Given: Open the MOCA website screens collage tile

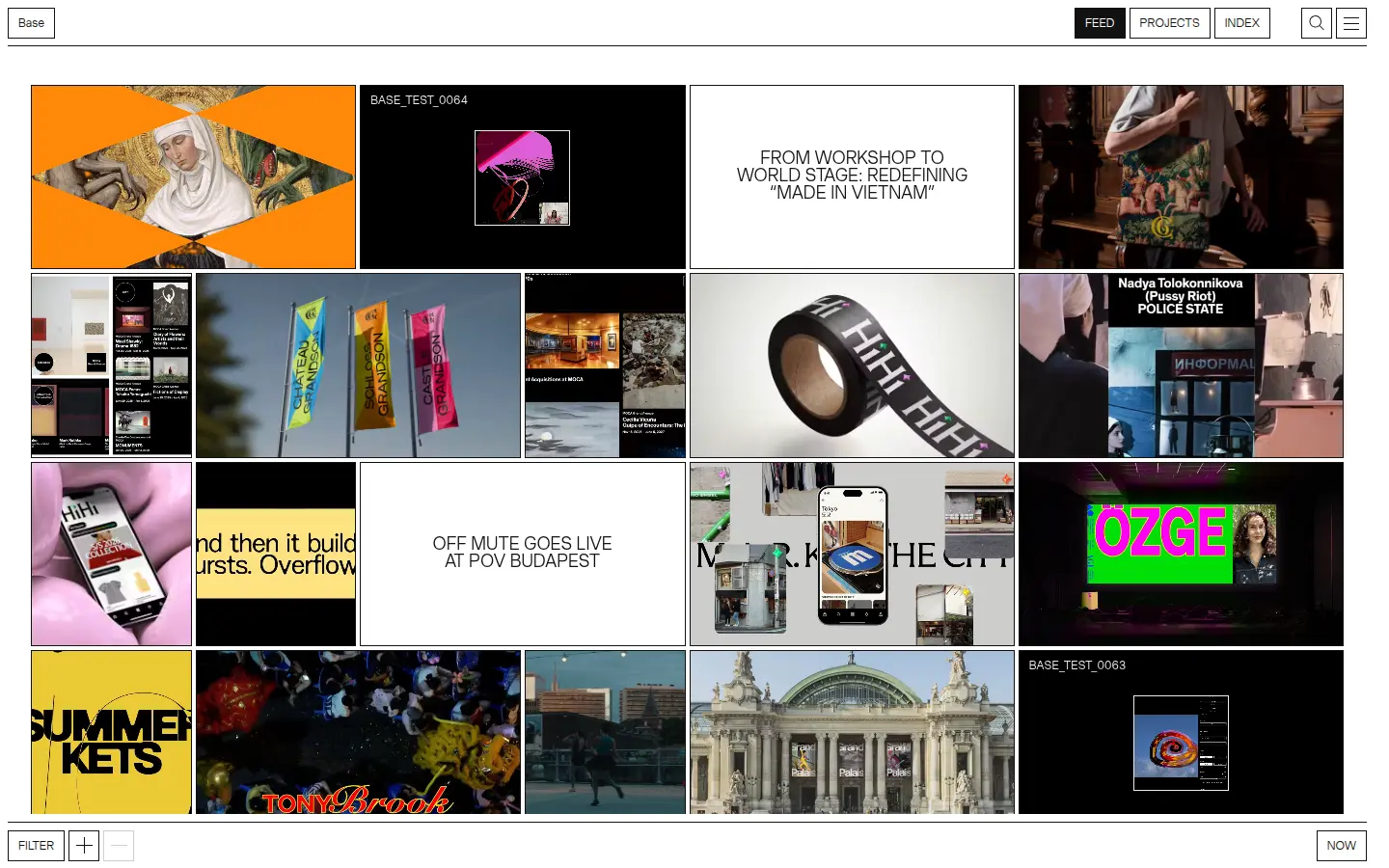Looking at the screenshot, I should (111, 366).
